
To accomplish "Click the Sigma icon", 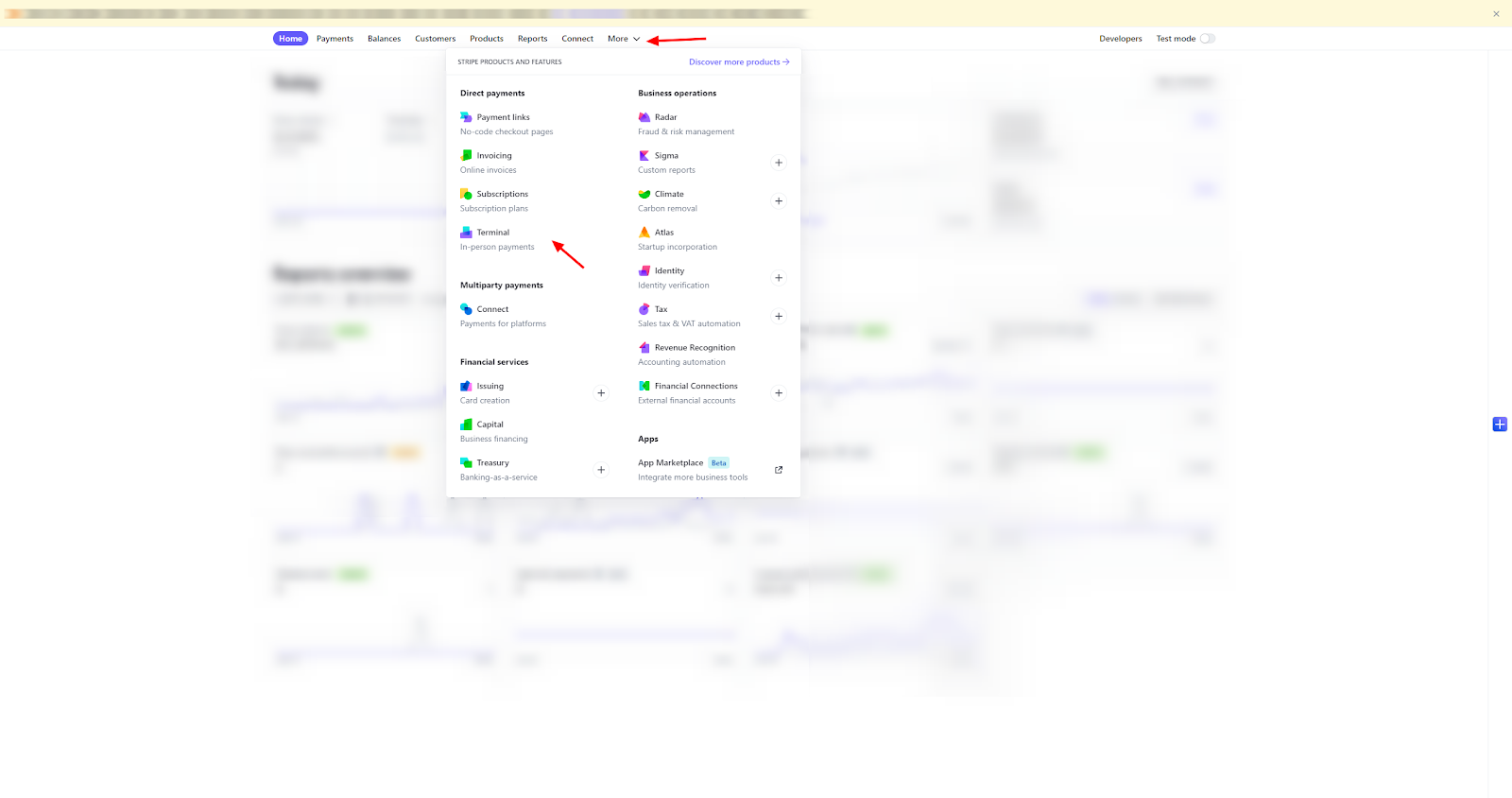I will click(x=644, y=155).
